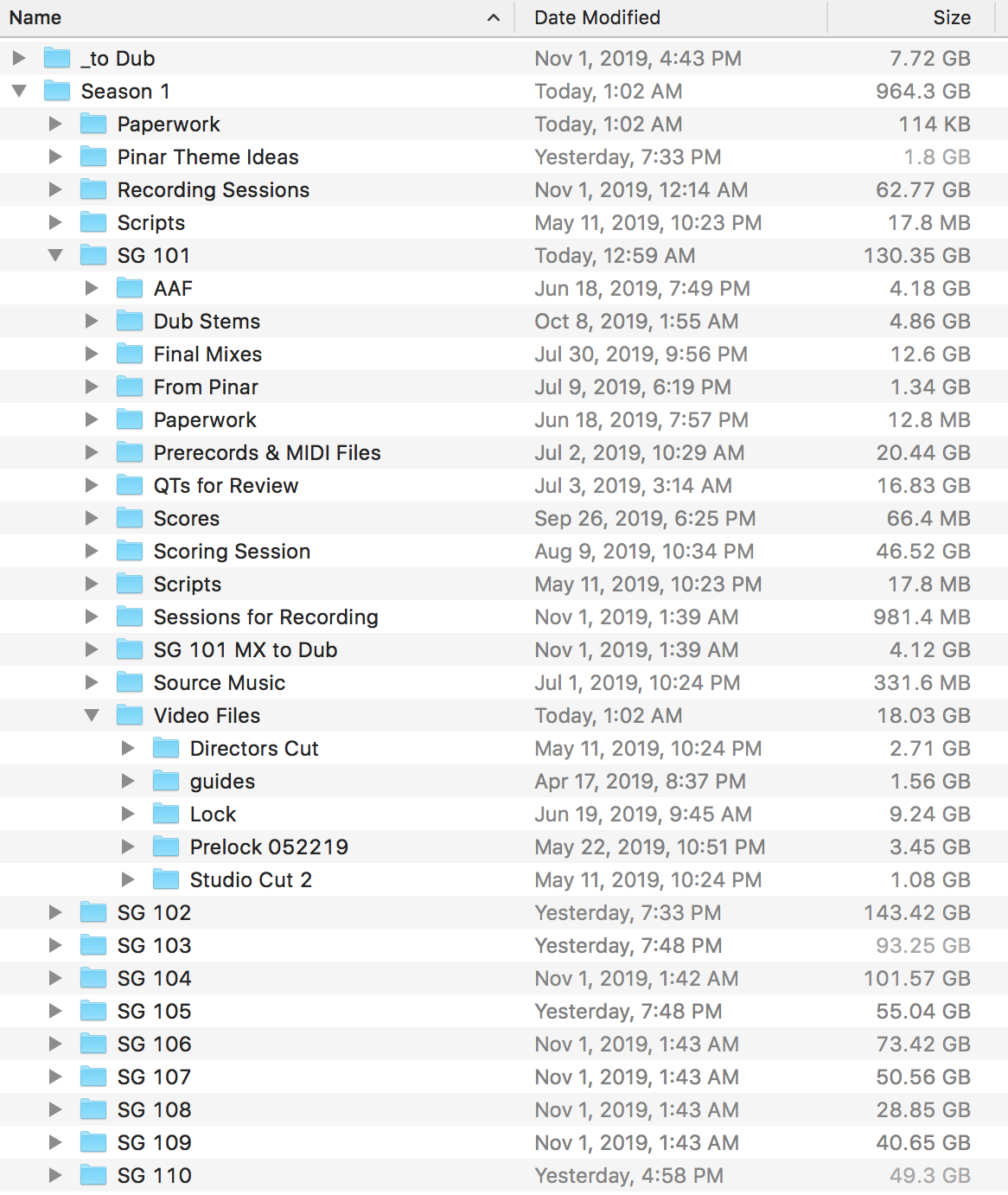
Task: Select the Prelock 052219 folder icon
Action: click(166, 847)
